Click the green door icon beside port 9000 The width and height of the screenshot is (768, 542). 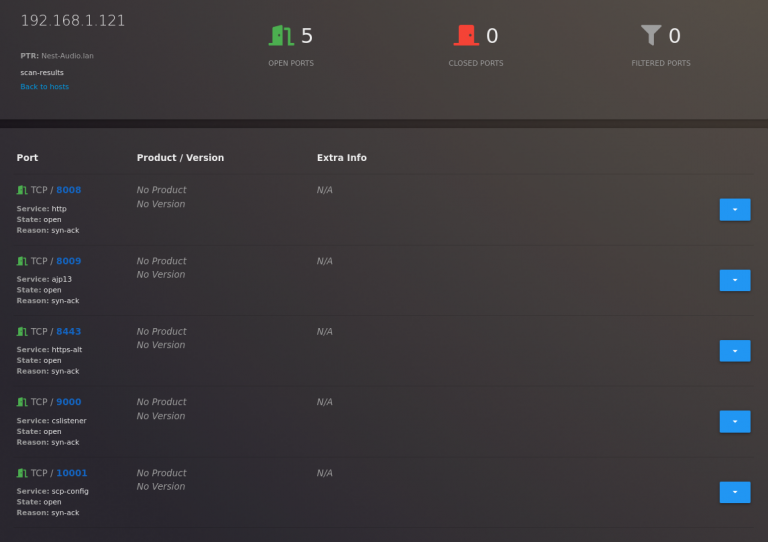coord(22,402)
